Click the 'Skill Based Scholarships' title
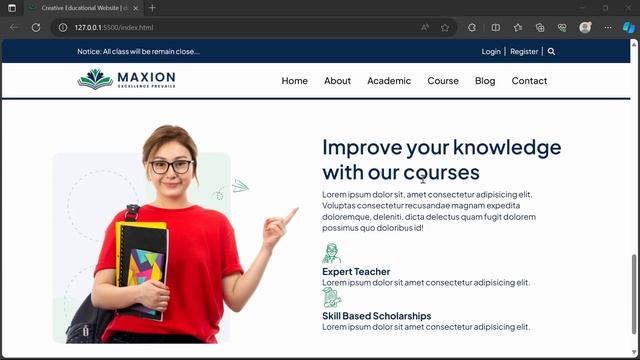The height and width of the screenshot is (360, 640). pyautogui.click(x=376, y=316)
